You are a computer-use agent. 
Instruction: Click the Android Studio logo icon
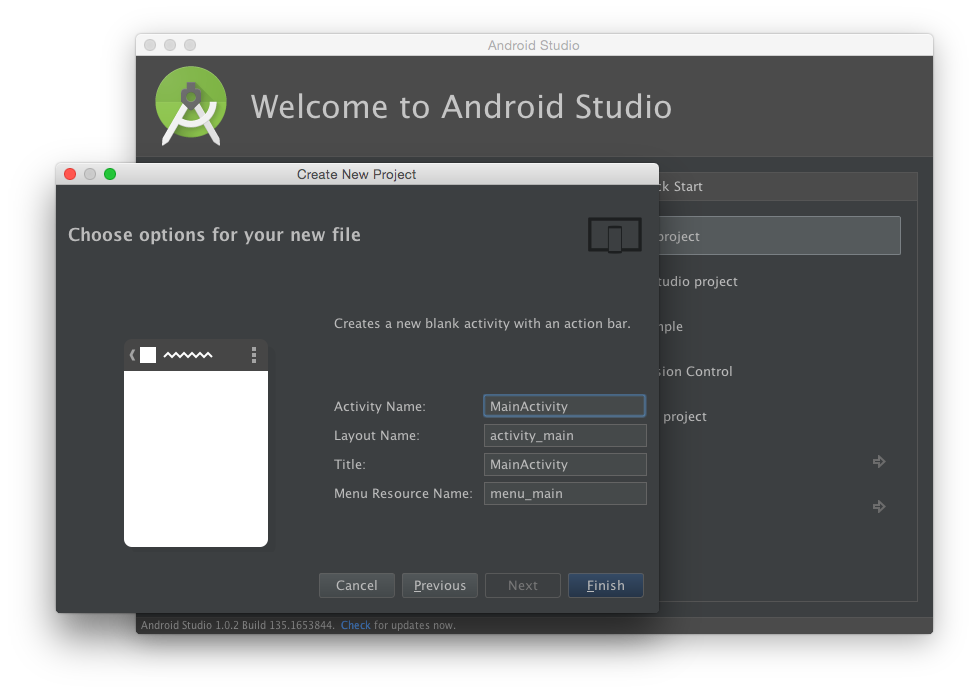191,106
